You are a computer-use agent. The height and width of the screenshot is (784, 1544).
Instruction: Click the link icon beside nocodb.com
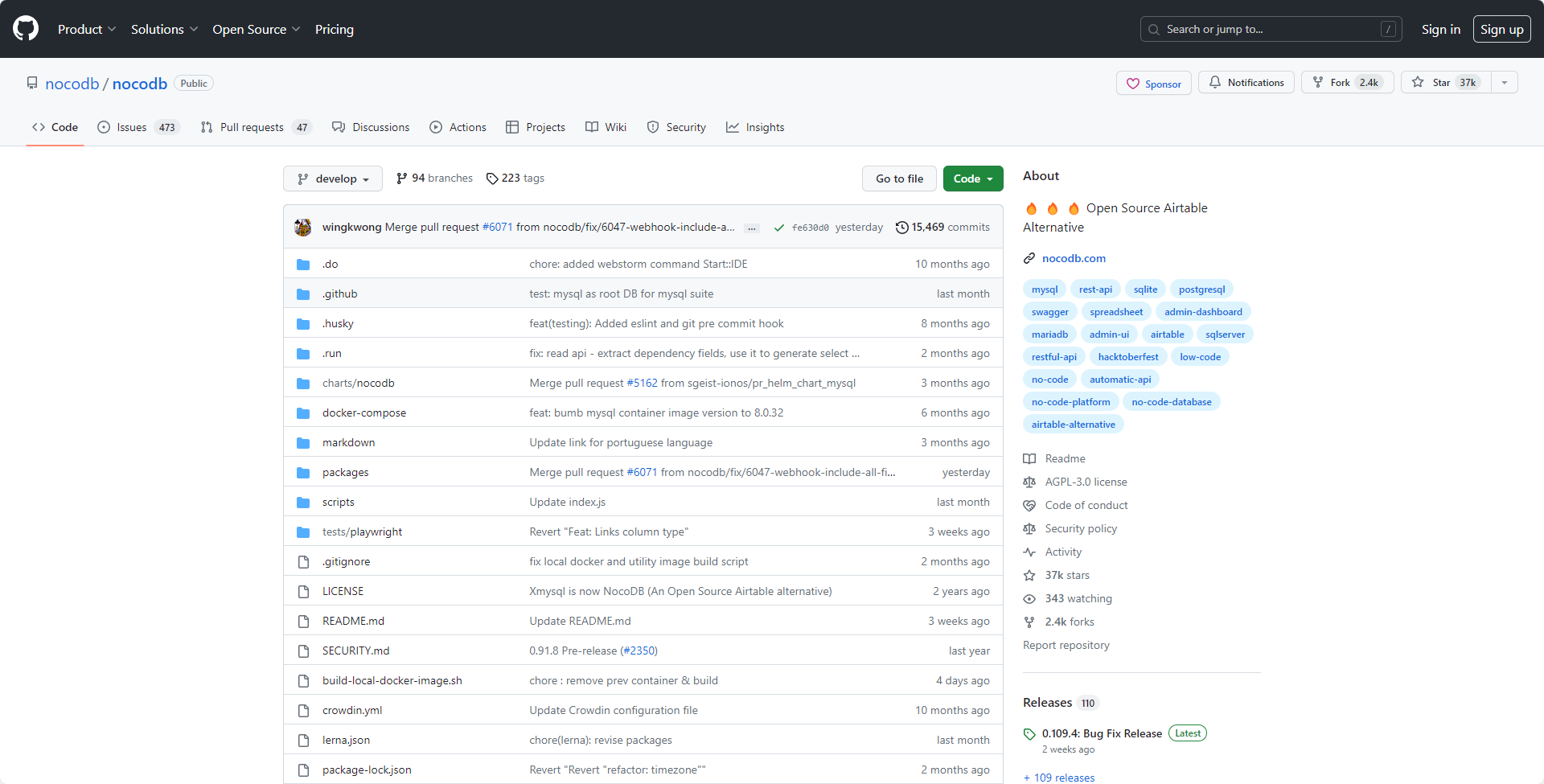1029,258
